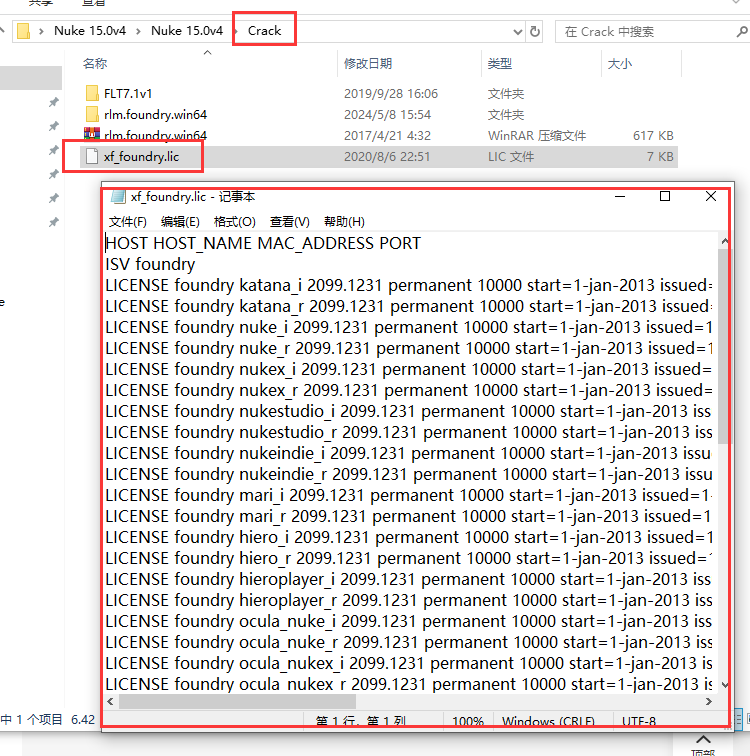Click the ISV foundry line

[150, 264]
